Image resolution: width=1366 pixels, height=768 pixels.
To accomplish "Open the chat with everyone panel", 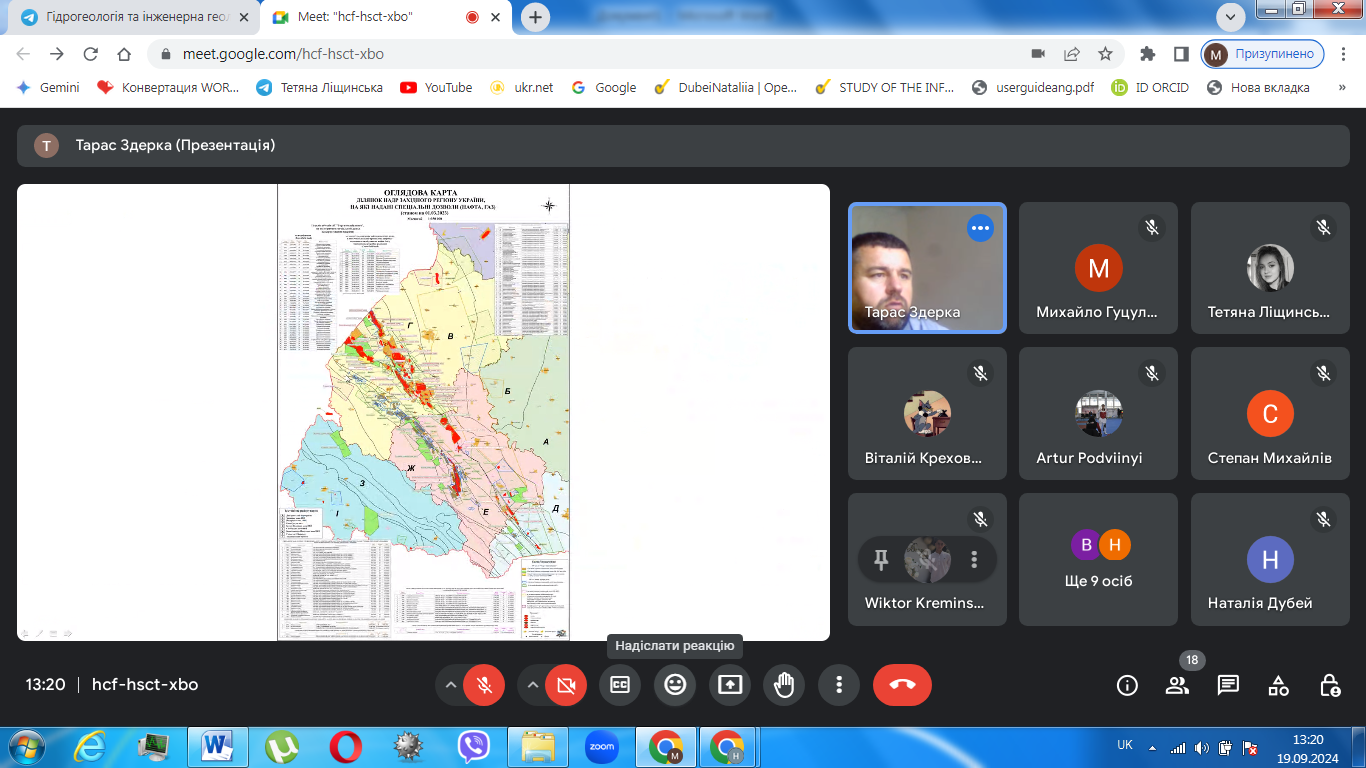I will (1228, 685).
